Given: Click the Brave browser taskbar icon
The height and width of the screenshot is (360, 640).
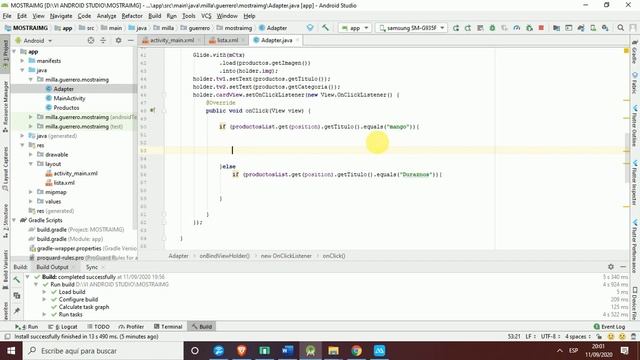Looking at the screenshot, I should coord(241,351).
